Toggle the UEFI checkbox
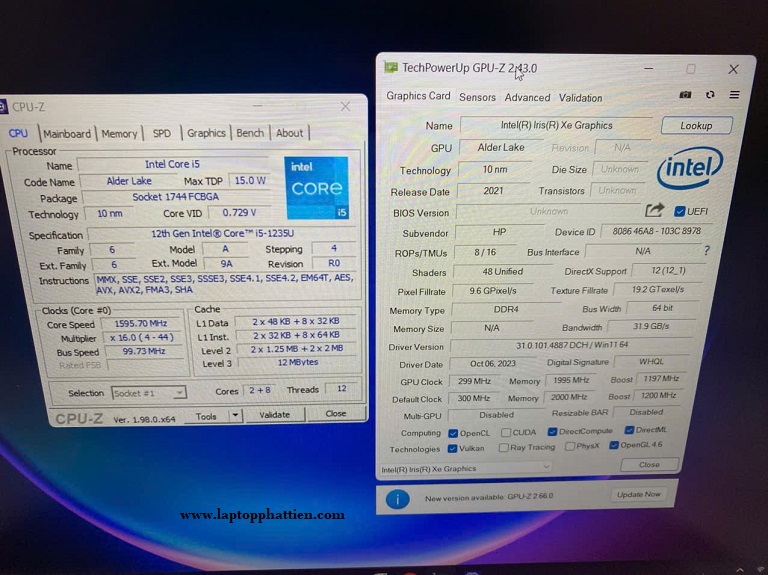Screen dimensions: 768x575 click(x=679, y=211)
